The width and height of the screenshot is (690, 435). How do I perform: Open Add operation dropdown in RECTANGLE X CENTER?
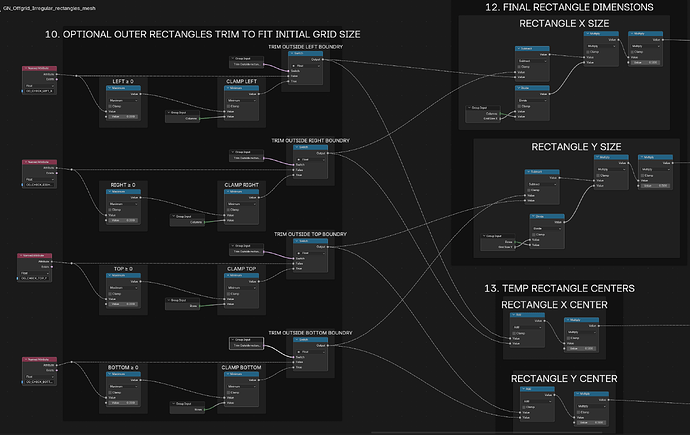pyautogui.click(x=527, y=327)
